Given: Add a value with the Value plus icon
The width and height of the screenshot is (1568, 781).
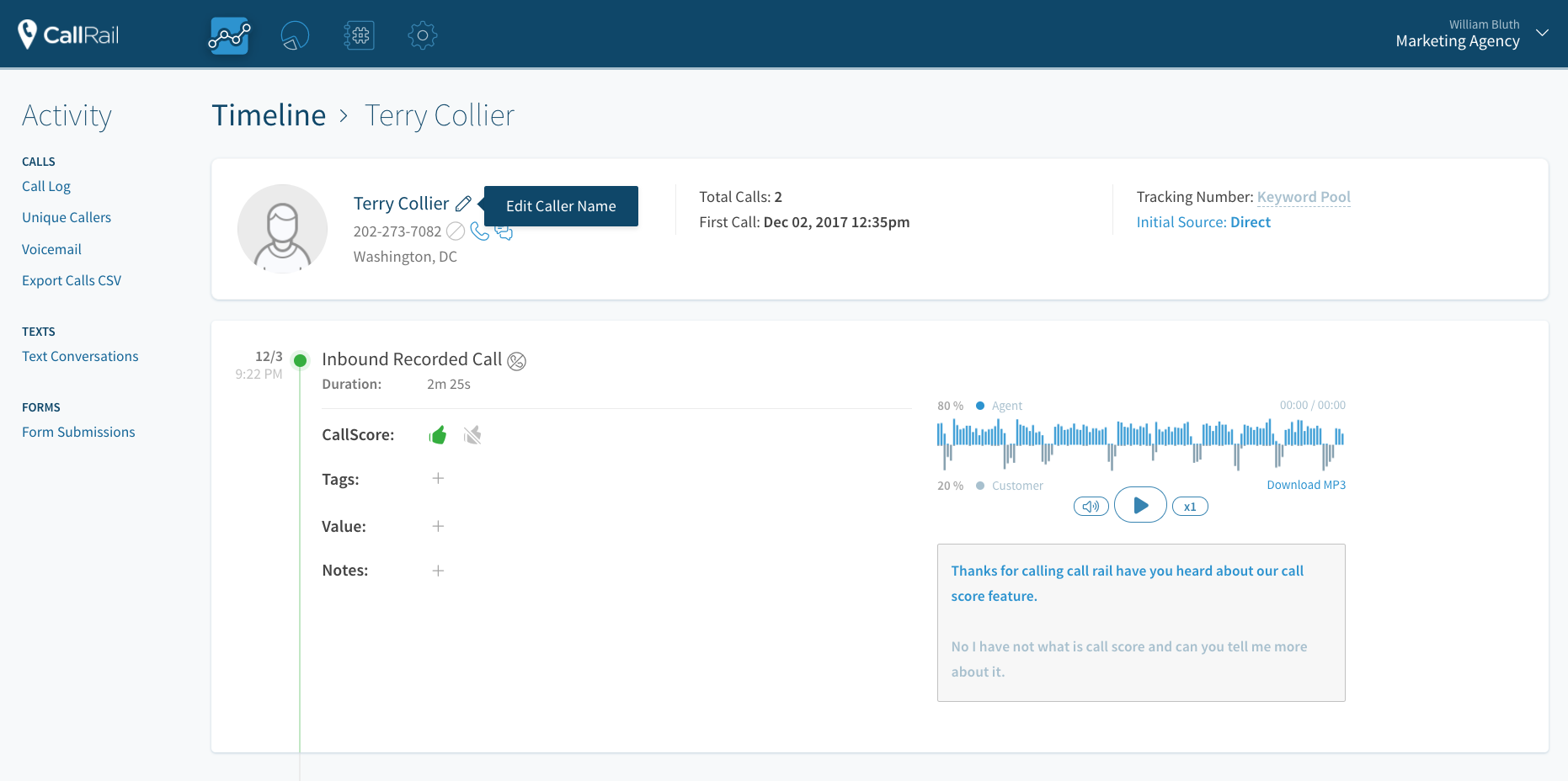Looking at the screenshot, I should pos(438,526).
